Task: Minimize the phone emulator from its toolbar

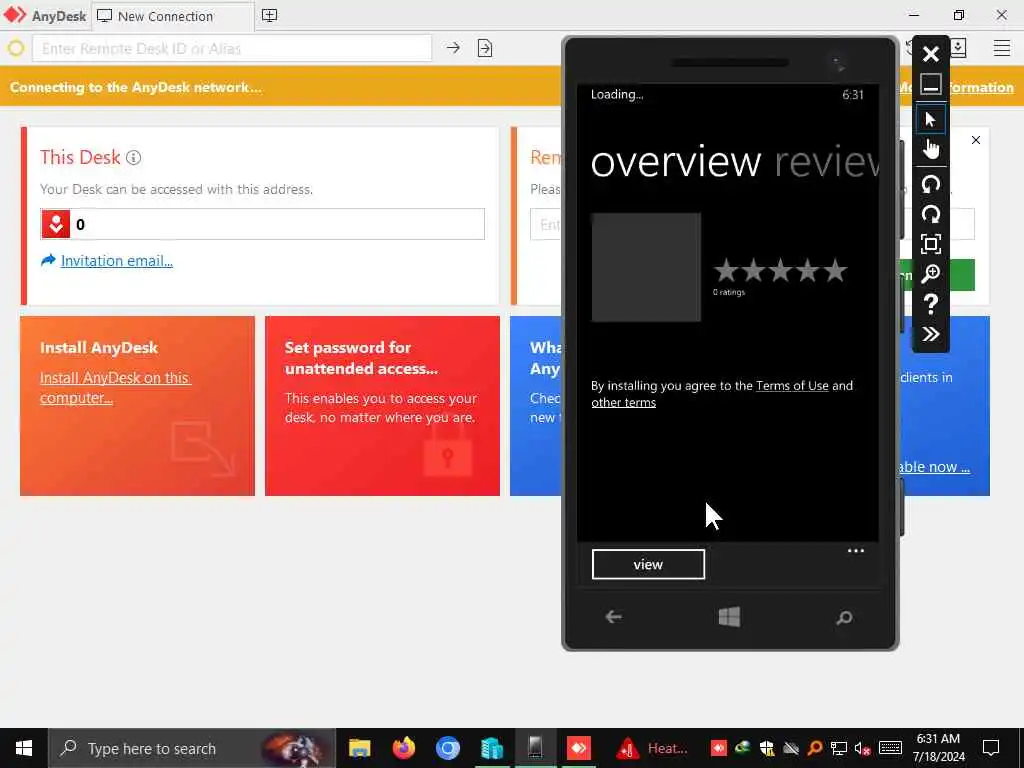Action: [931, 84]
